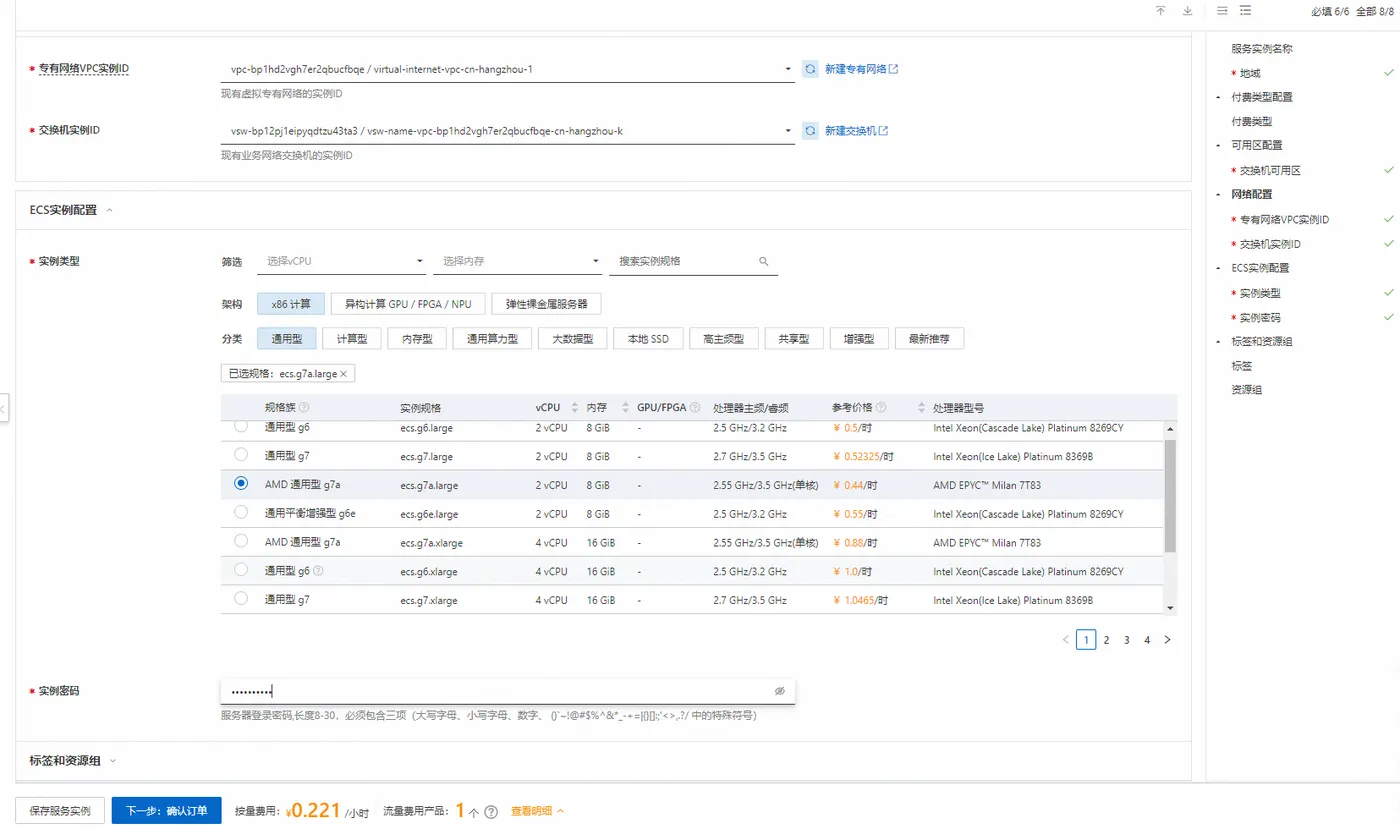Choose 最新推荐 category
1400x829 pixels.
(x=930, y=339)
